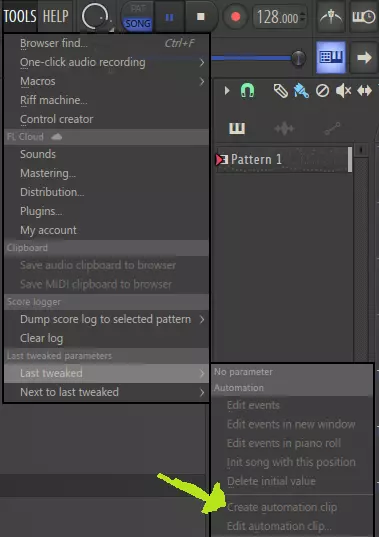Open Mastering... menu entry
This screenshot has height=537, width=379.
pyautogui.click(x=106, y=173)
